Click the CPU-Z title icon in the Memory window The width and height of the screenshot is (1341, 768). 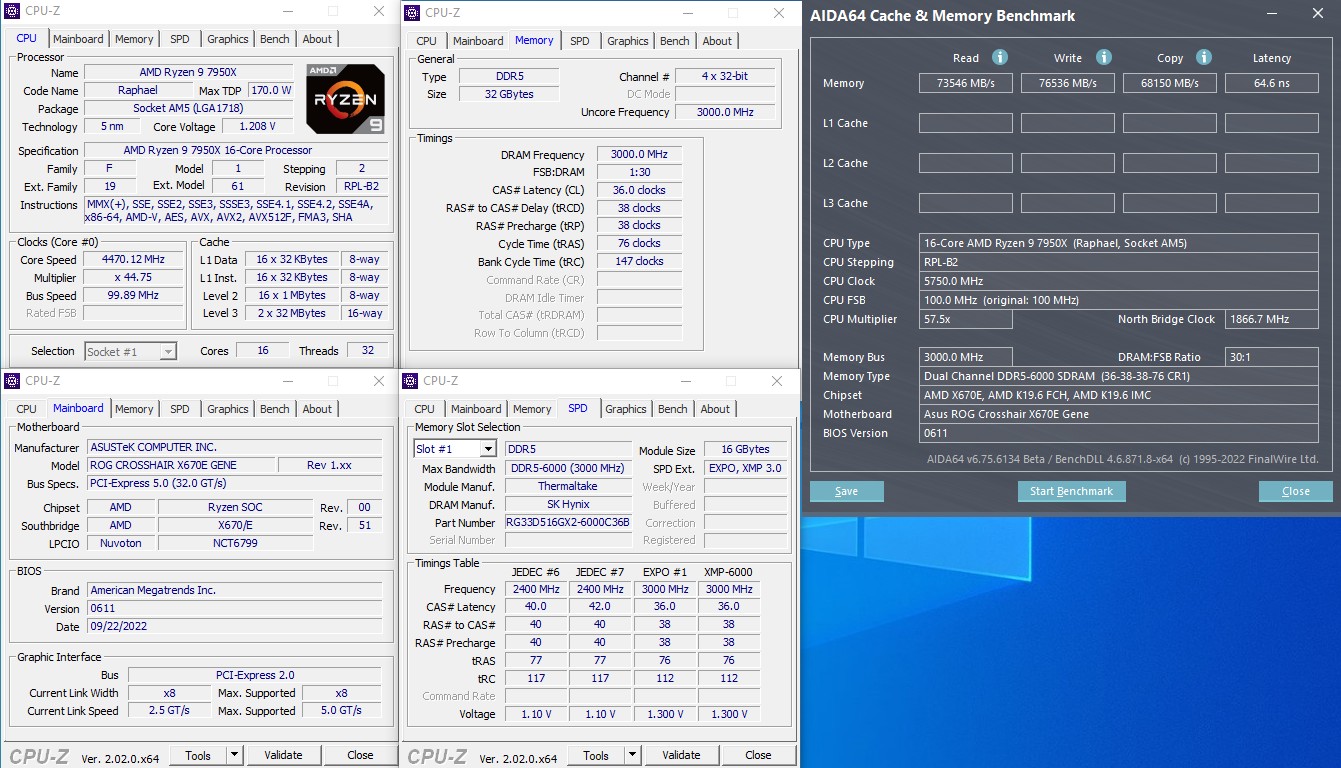coord(411,13)
